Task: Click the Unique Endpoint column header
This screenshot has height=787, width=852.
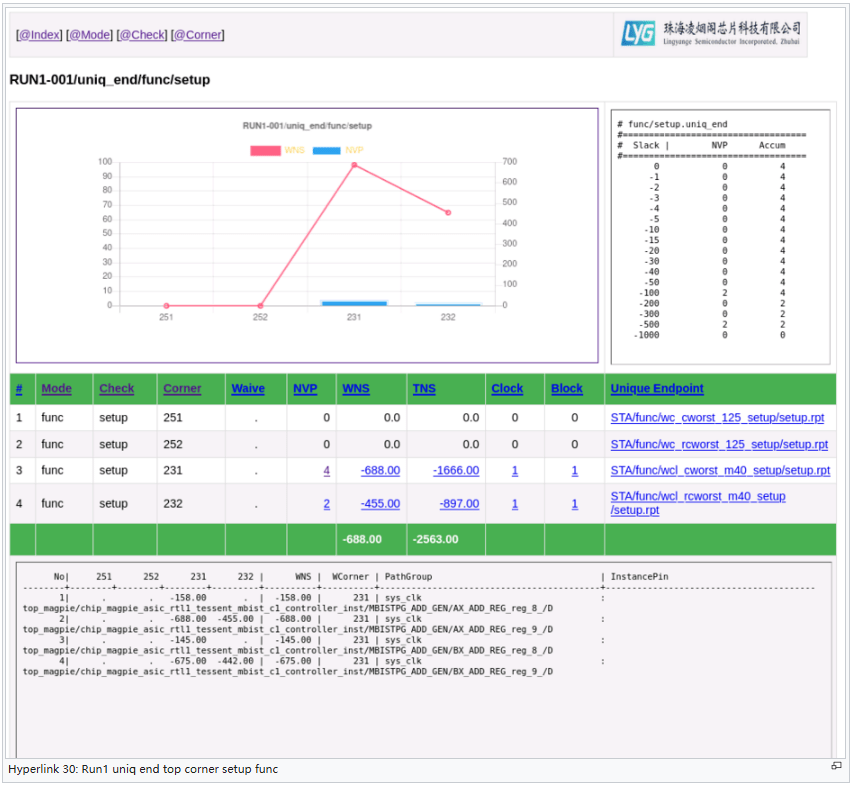Action: coord(656,389)
